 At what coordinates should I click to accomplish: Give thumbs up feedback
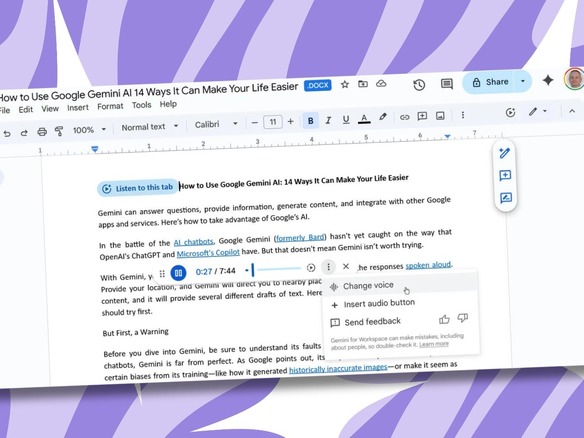(x=444, y=319)
